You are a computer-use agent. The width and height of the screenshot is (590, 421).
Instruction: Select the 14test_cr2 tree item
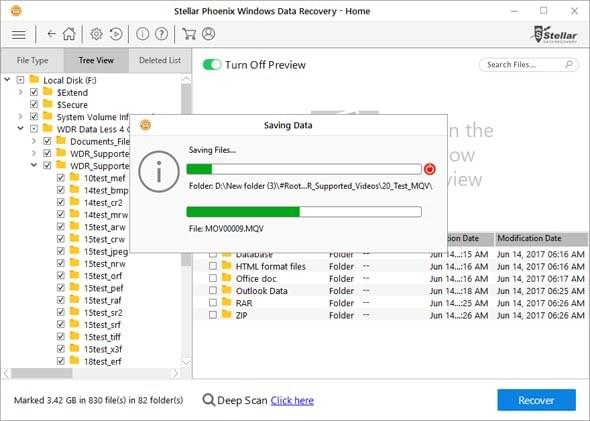(x=103, y=202)
